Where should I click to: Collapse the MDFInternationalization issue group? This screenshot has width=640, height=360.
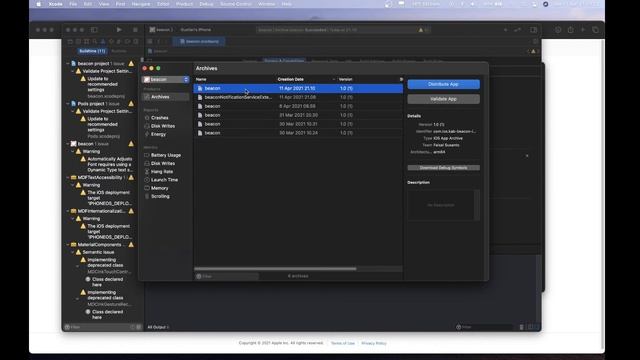tap(68, 211)
